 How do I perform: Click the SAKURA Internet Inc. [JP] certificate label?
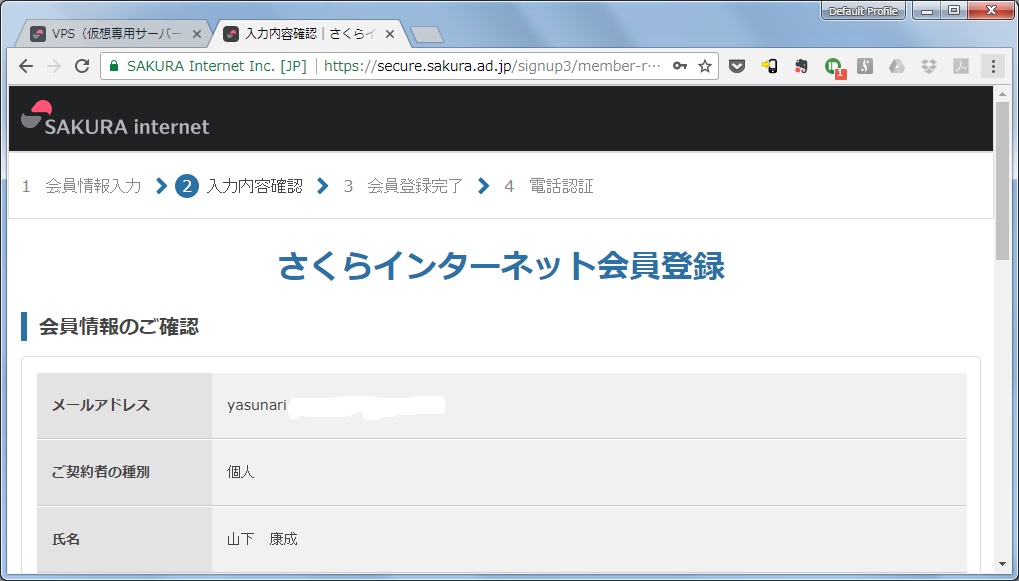click(216, 66)
